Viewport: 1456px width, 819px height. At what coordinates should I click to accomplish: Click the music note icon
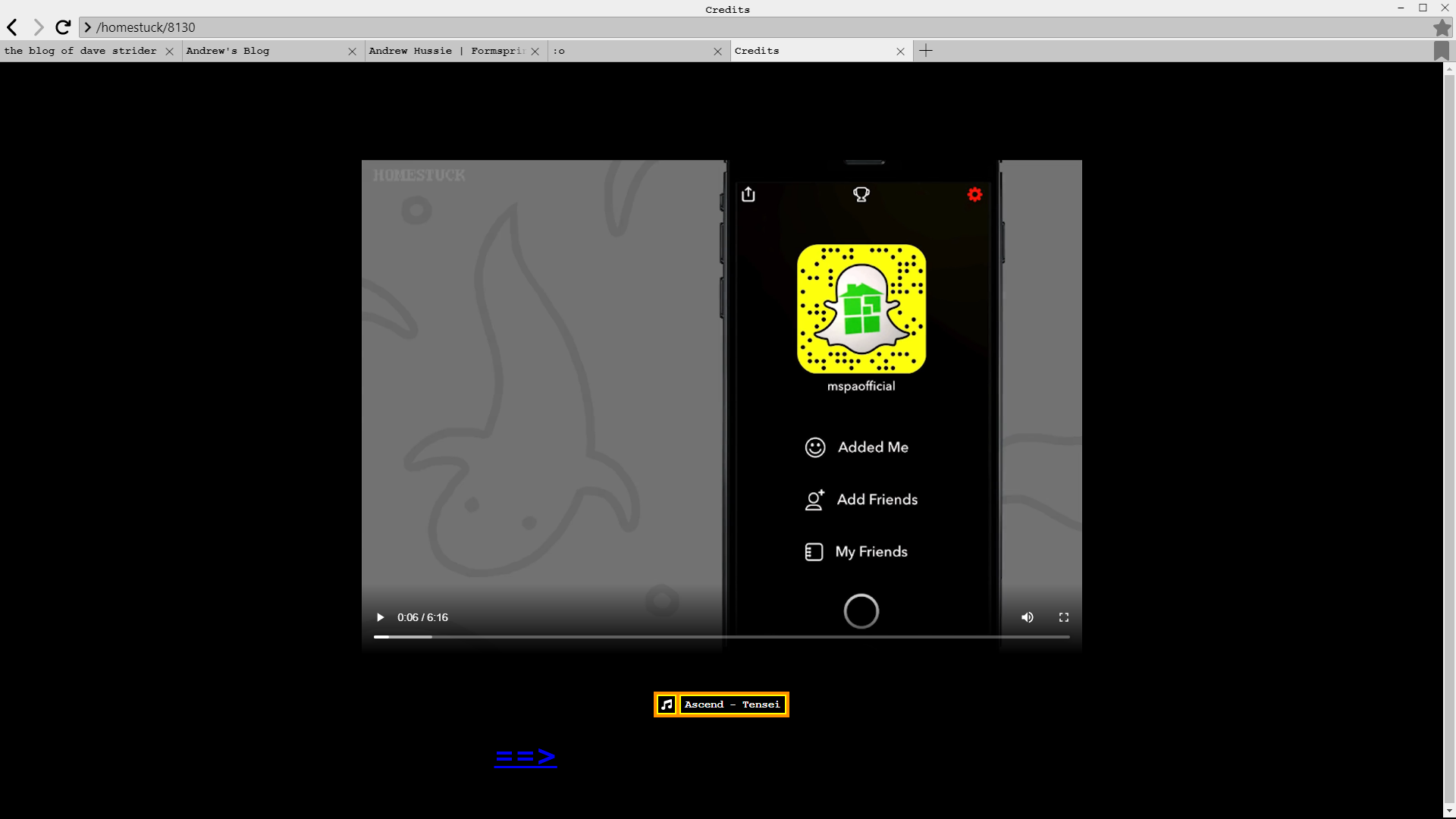pos(667,704)
